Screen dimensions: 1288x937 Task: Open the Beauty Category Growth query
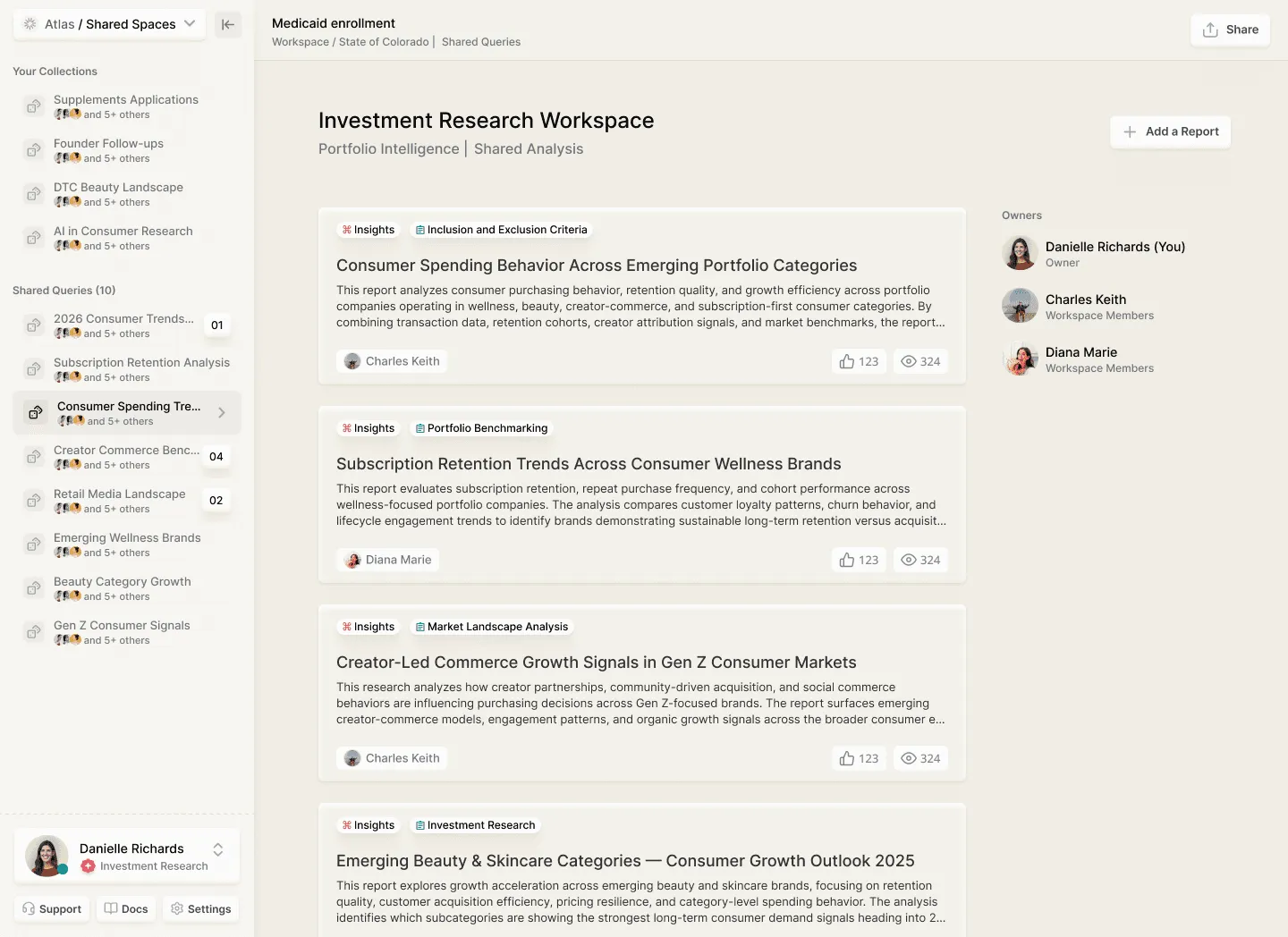127,588
